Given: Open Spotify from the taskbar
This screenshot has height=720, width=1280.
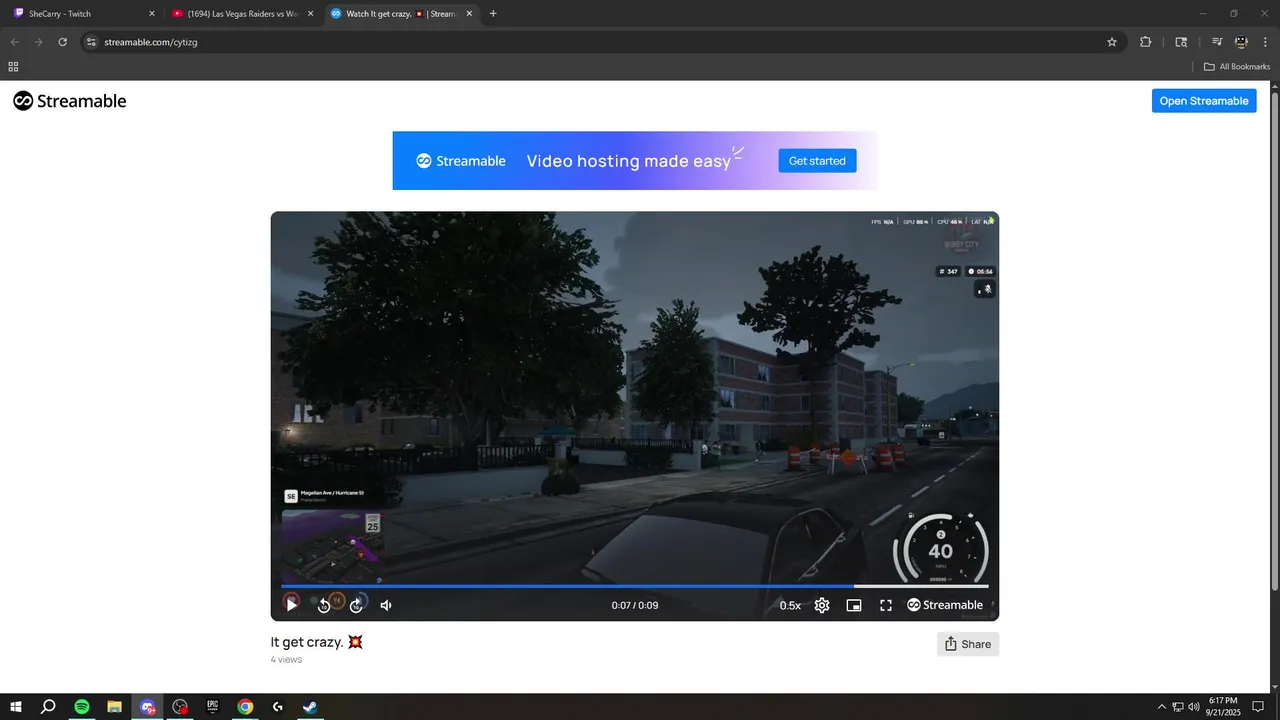Looking at the screenshot, I should pos(82,707).
